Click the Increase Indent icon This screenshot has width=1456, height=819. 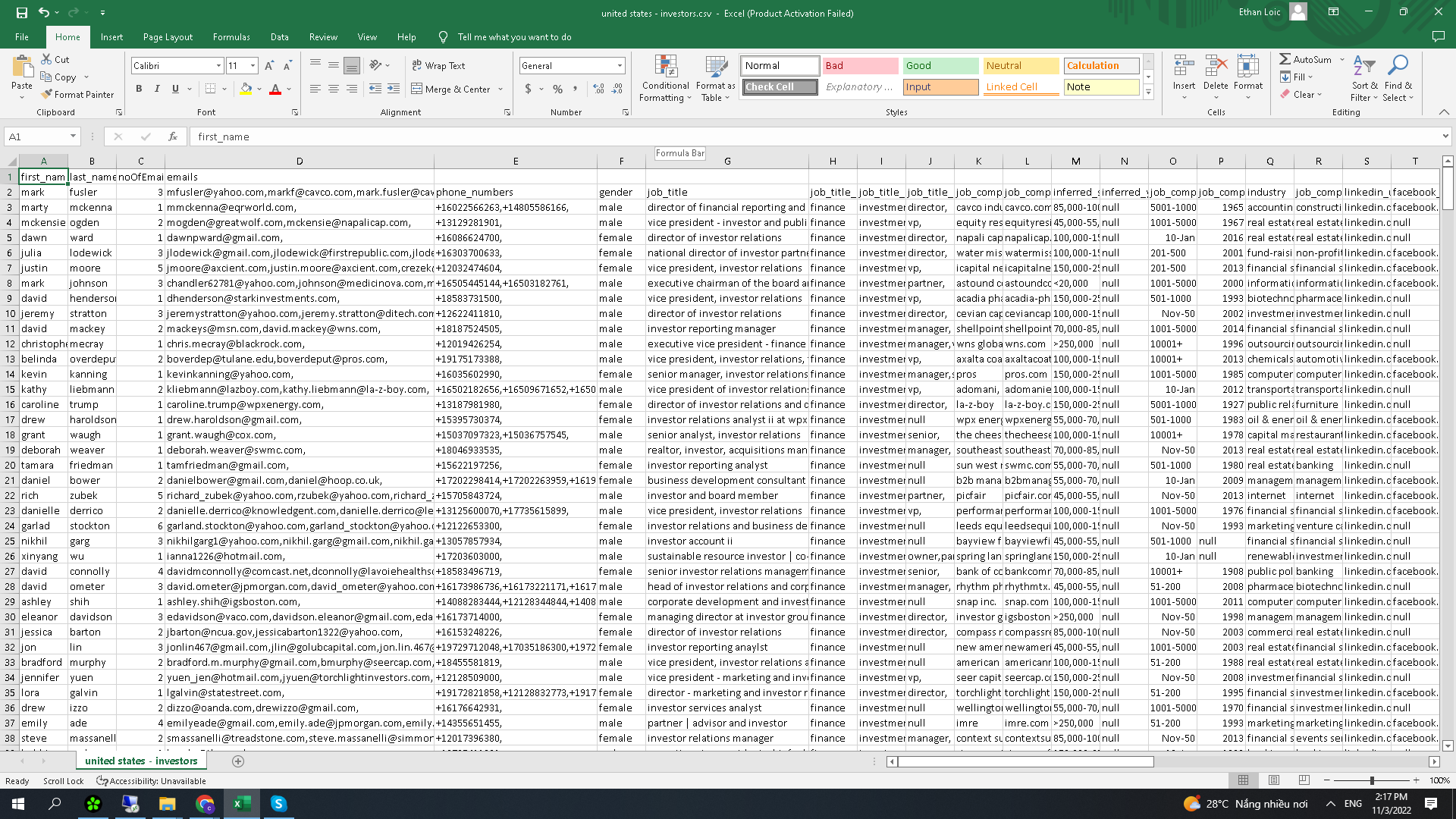pos(393,89)
